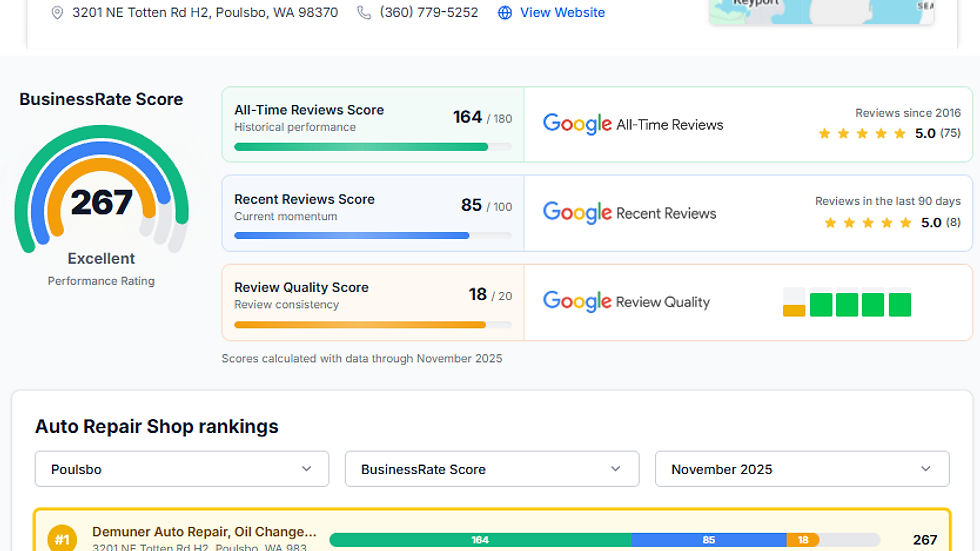Click the Review Quality Score heading
This screenshot has height=551, width=980.
[x=301, y=287]
